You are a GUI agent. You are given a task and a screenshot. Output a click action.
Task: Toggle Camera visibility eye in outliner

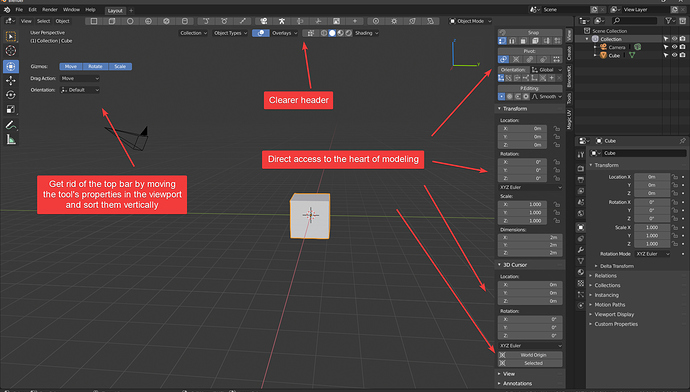(675, 47)
